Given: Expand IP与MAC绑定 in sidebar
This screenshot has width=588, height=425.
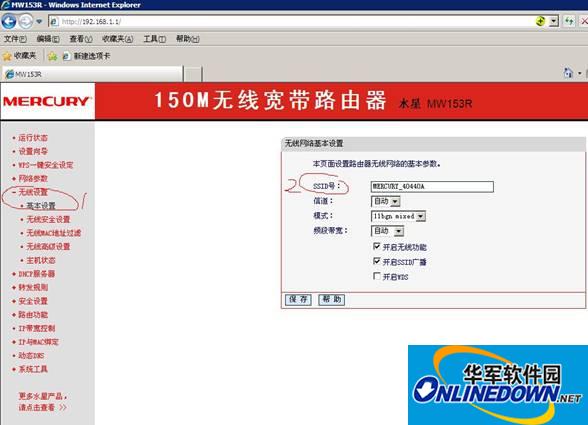Looking at the screenshot, I should pyautogui.click(x=39, y=342).
